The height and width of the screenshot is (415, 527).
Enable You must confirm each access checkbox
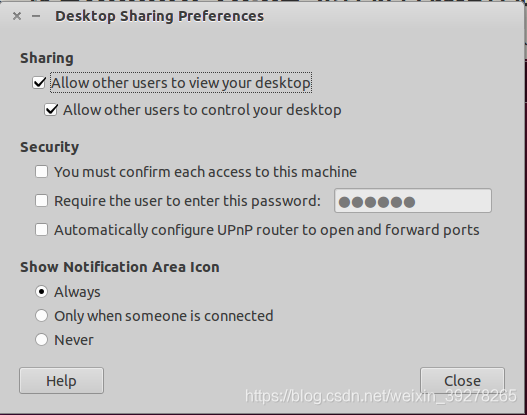point(41,172)
